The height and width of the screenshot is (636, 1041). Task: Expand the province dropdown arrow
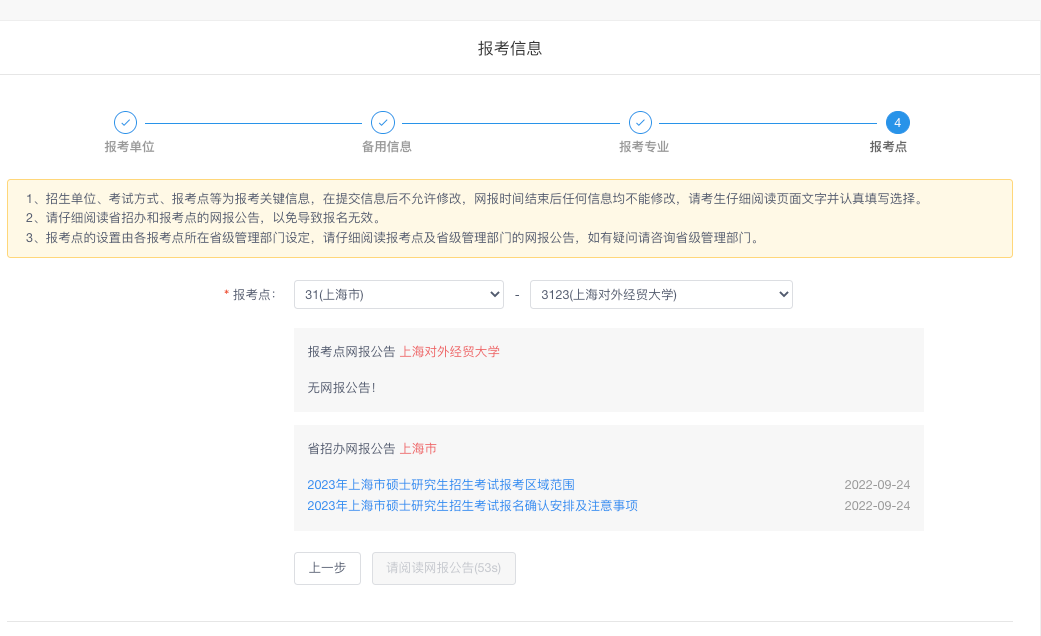point(495,294)
